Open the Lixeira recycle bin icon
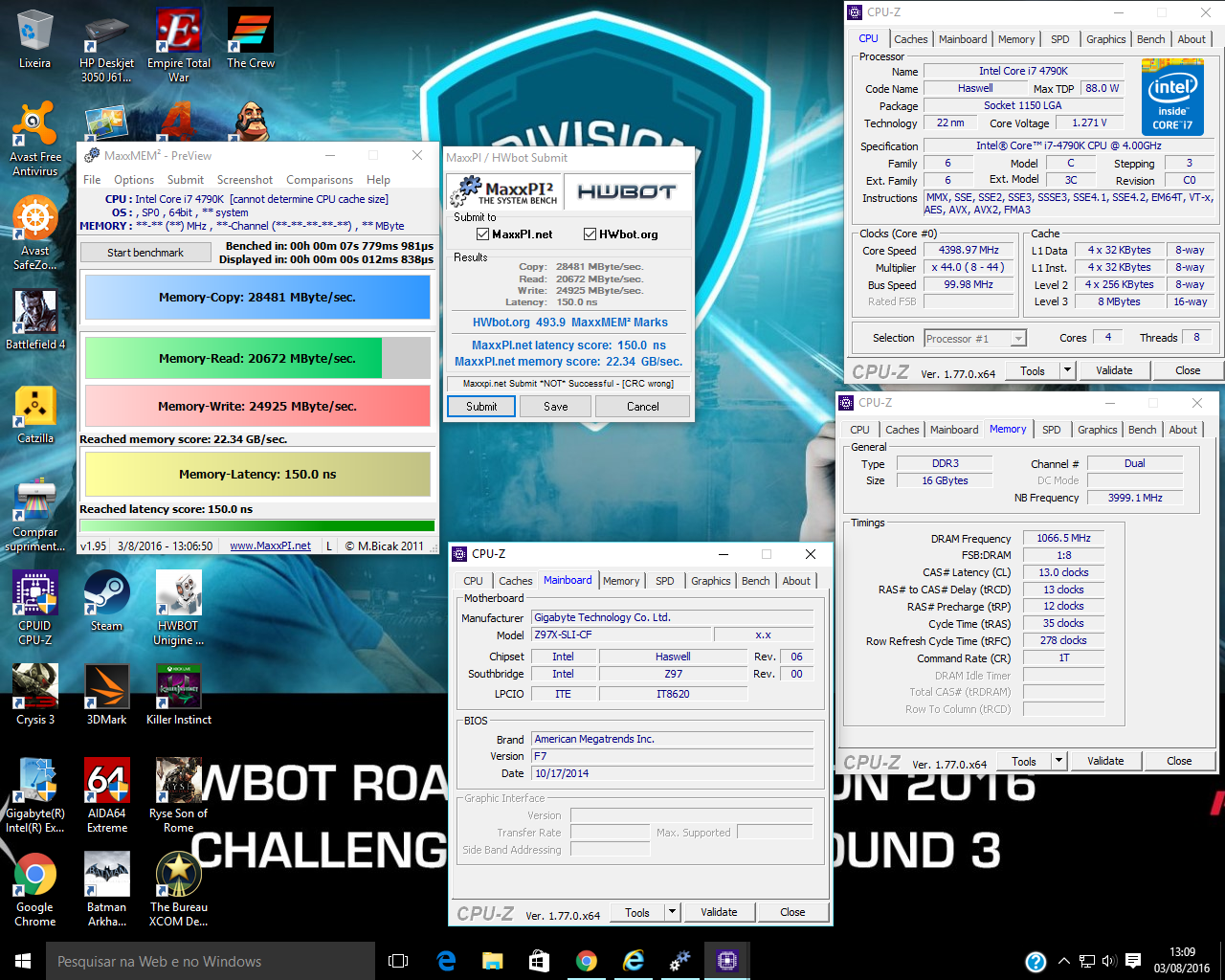The width and height of the screenshot is (1225, 980). coord(34,40)
